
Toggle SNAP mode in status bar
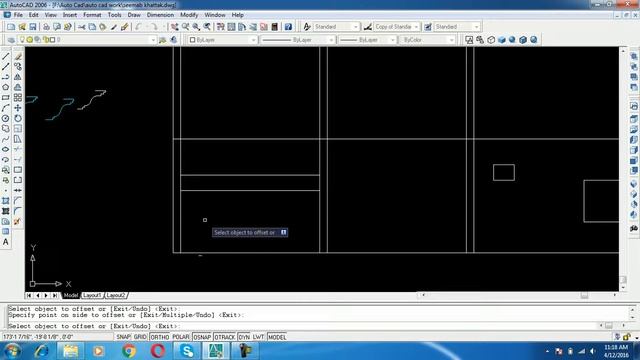(x=123, y=337)
